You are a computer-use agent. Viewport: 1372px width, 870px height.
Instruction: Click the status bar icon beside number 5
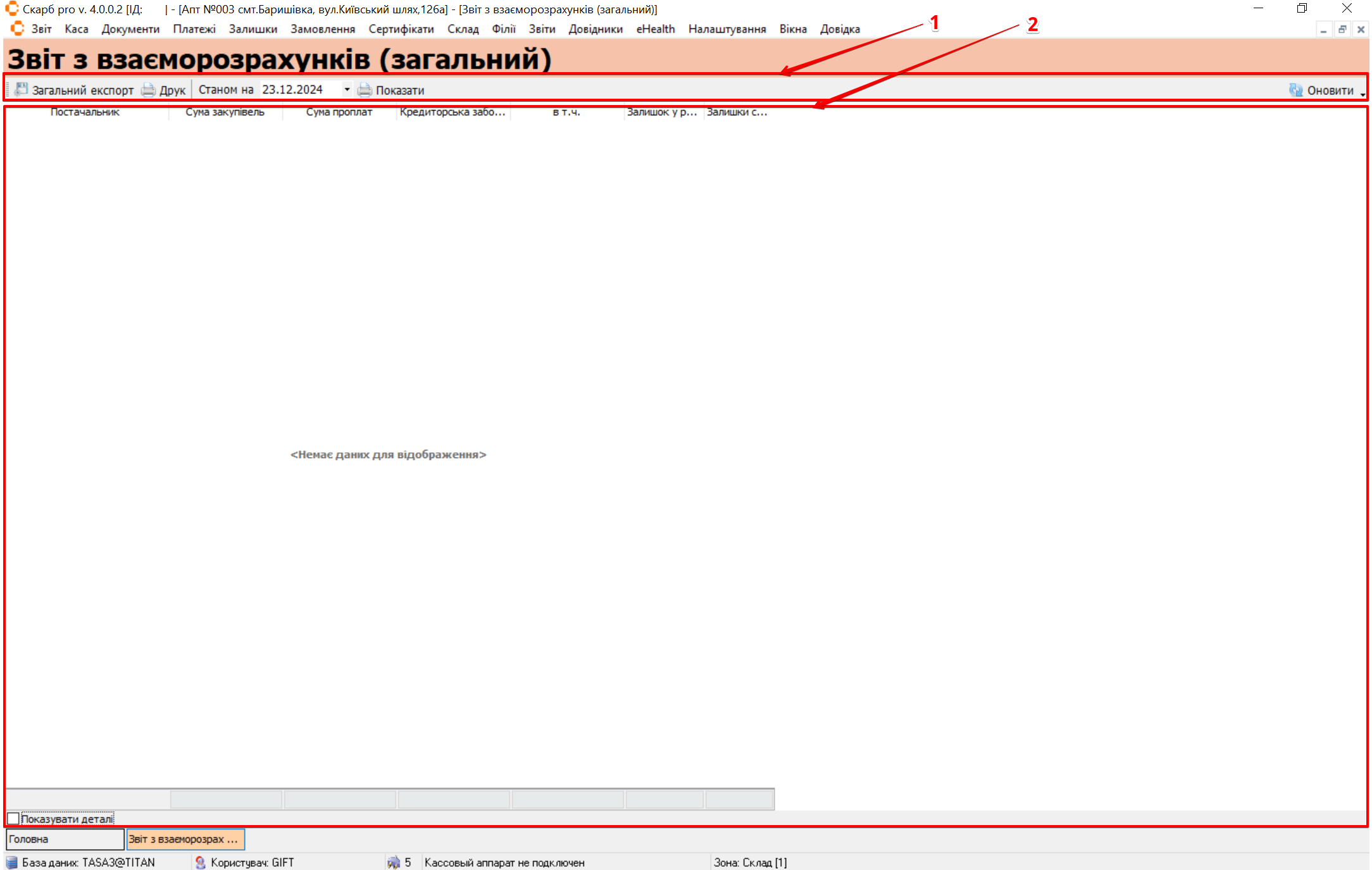tap(393, 862)
